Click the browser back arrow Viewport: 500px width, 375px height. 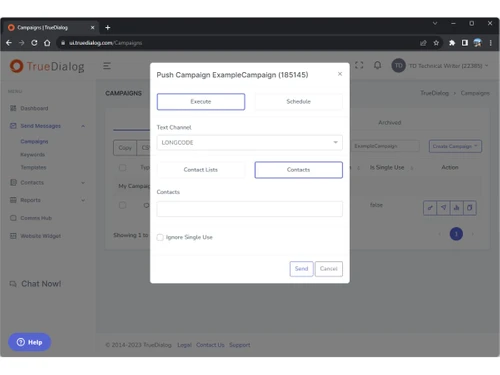click(9, 43)
